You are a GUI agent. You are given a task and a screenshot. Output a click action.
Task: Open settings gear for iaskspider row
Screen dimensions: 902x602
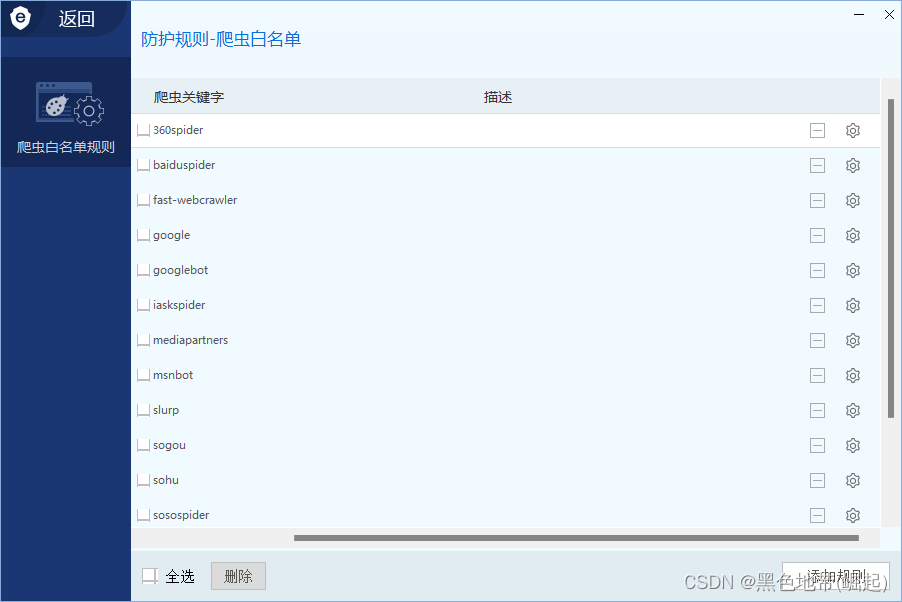pos(853,306)
